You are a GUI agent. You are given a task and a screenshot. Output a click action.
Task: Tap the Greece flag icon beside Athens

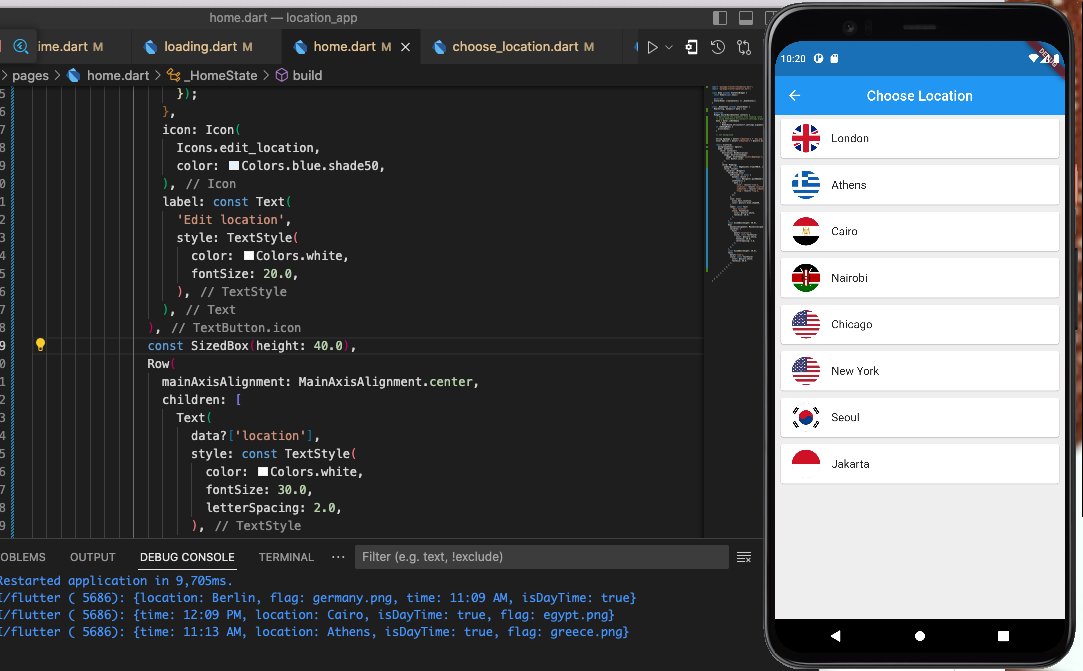pos(805,185)
